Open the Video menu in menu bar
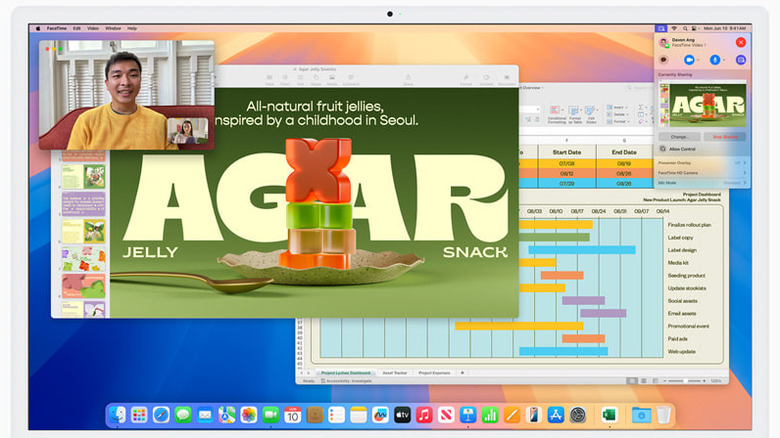780x438 pixels. click(92, 28)
